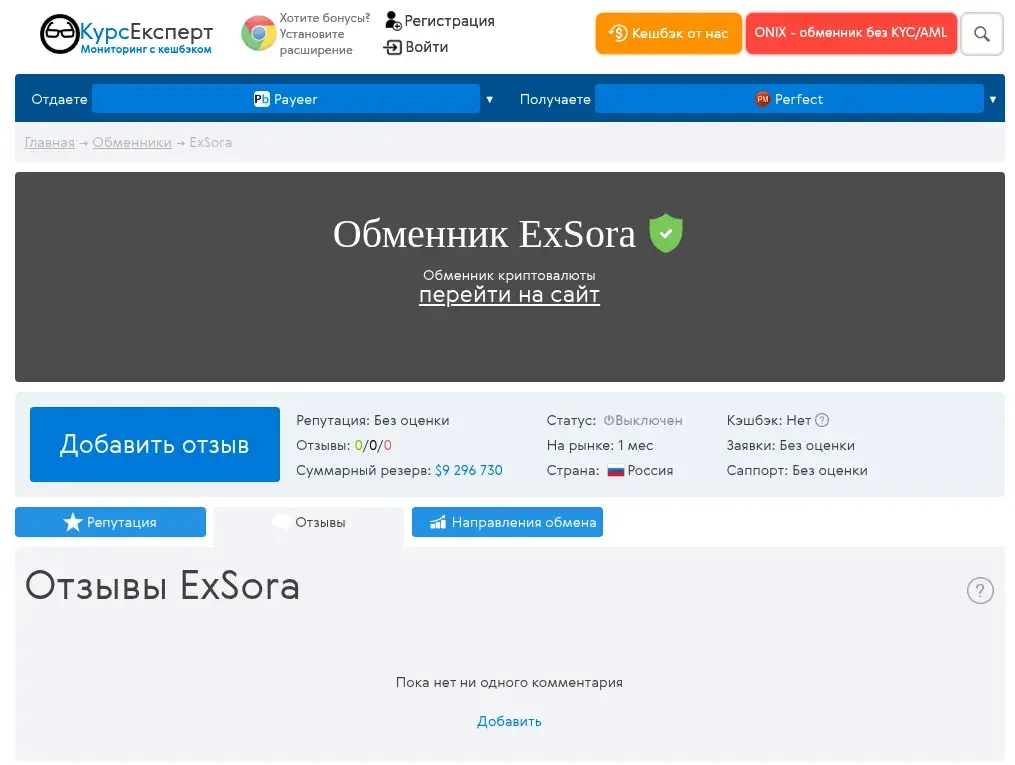Click the Russian flag icon
The height and width of the screenshot is (765, 1015).
coord(616,471)
